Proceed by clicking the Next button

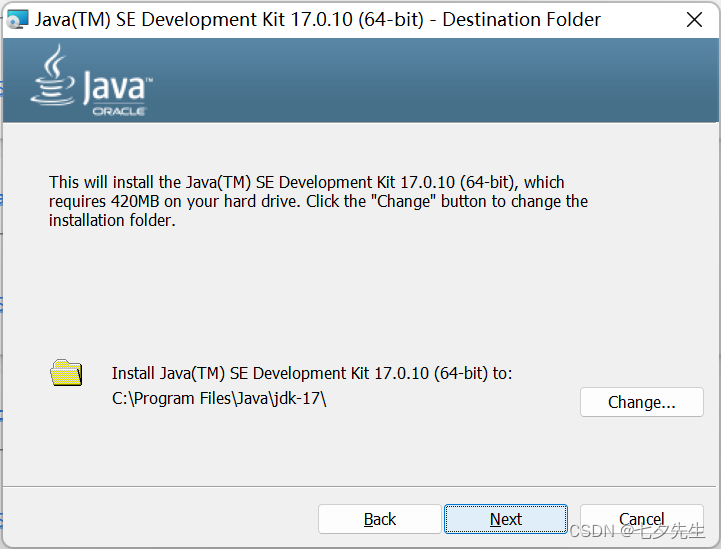click(x=506, y=519)
